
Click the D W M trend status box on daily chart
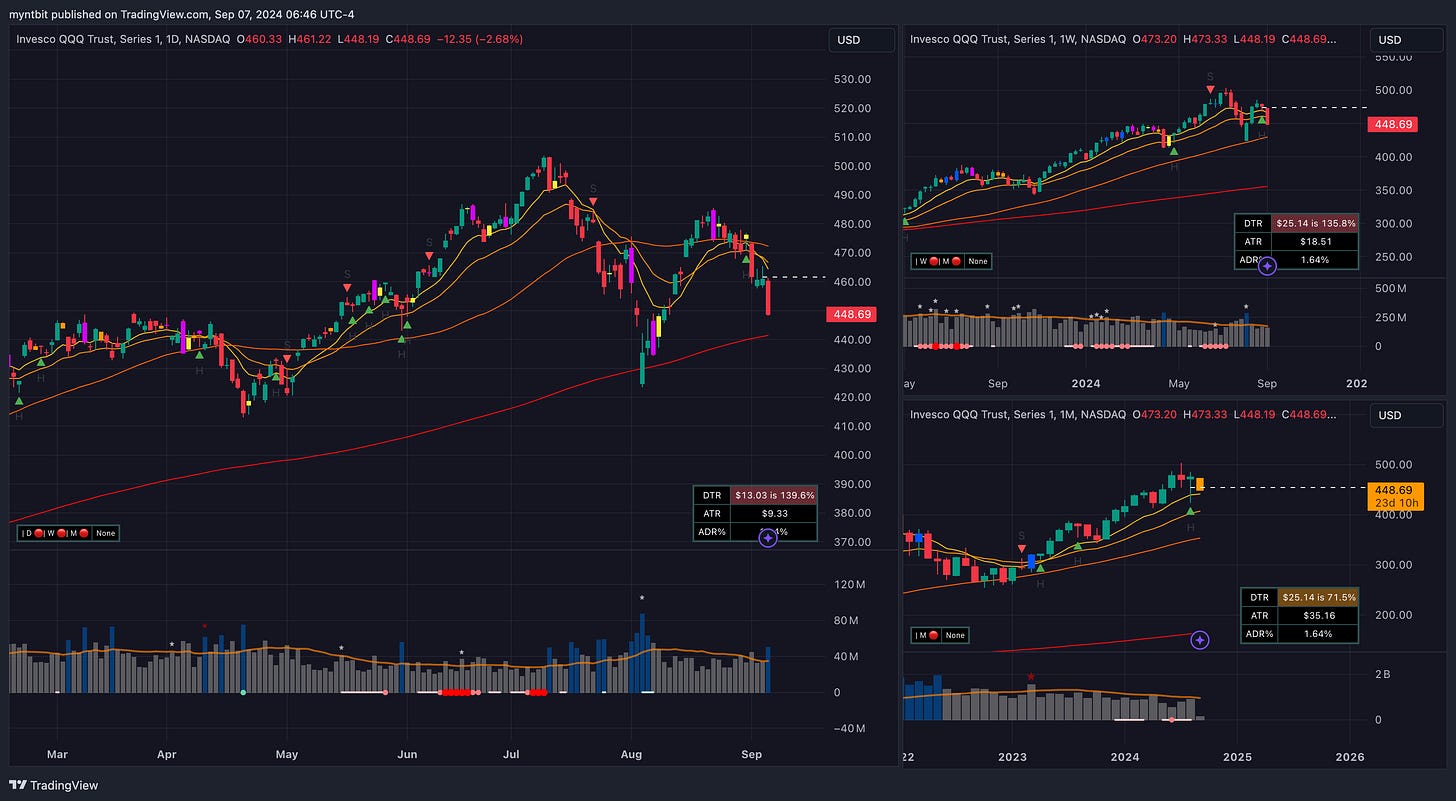[69, 533]
